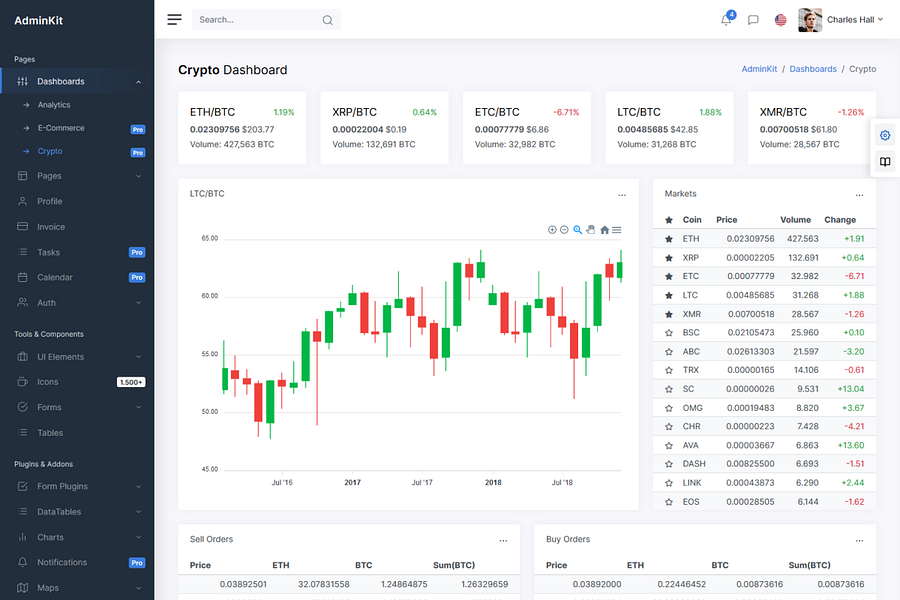900x600 pixels.
Task: Open Markets card options menu
Action: click(859, 195)
